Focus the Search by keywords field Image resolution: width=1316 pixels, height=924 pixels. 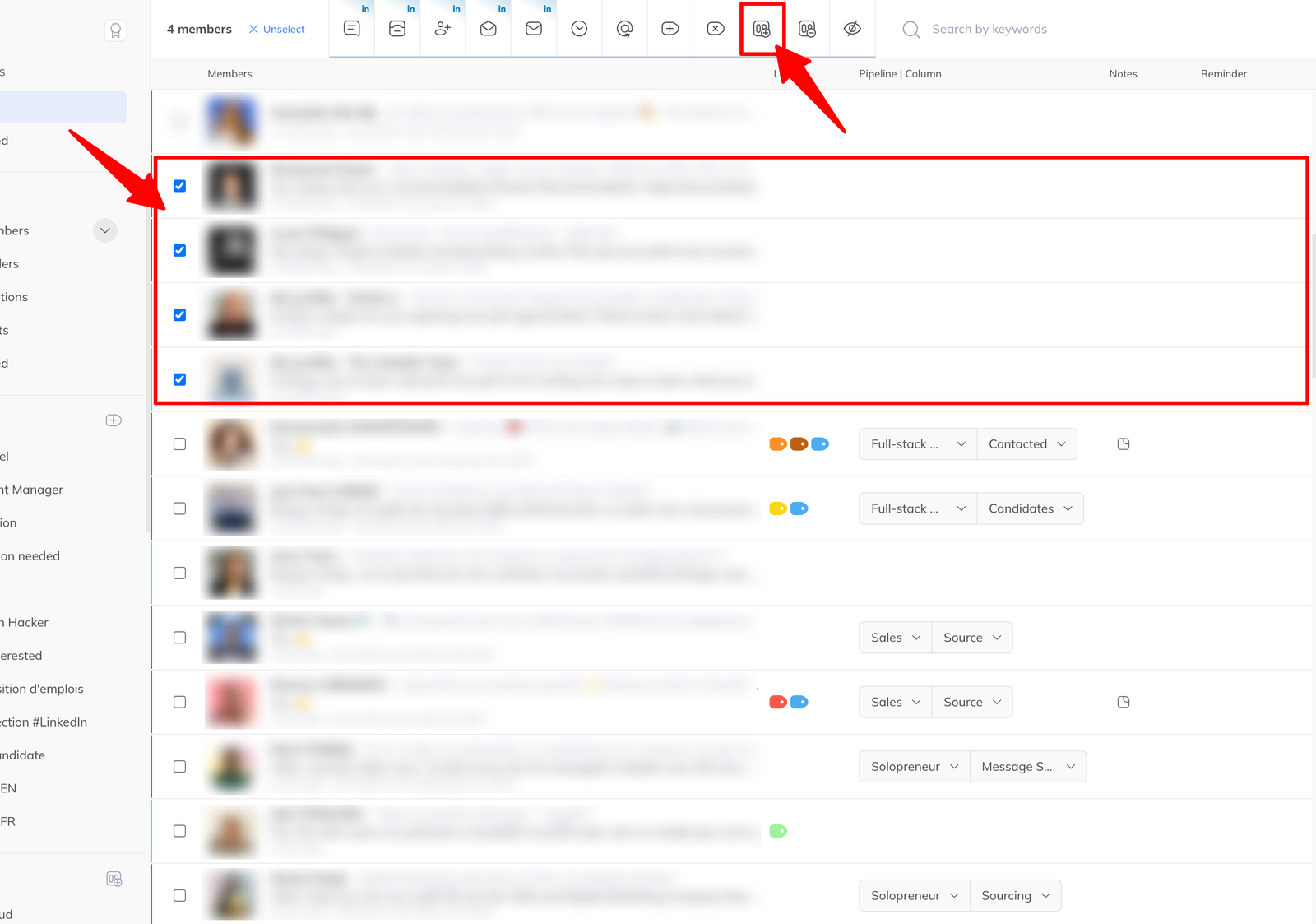coord(989,29)
